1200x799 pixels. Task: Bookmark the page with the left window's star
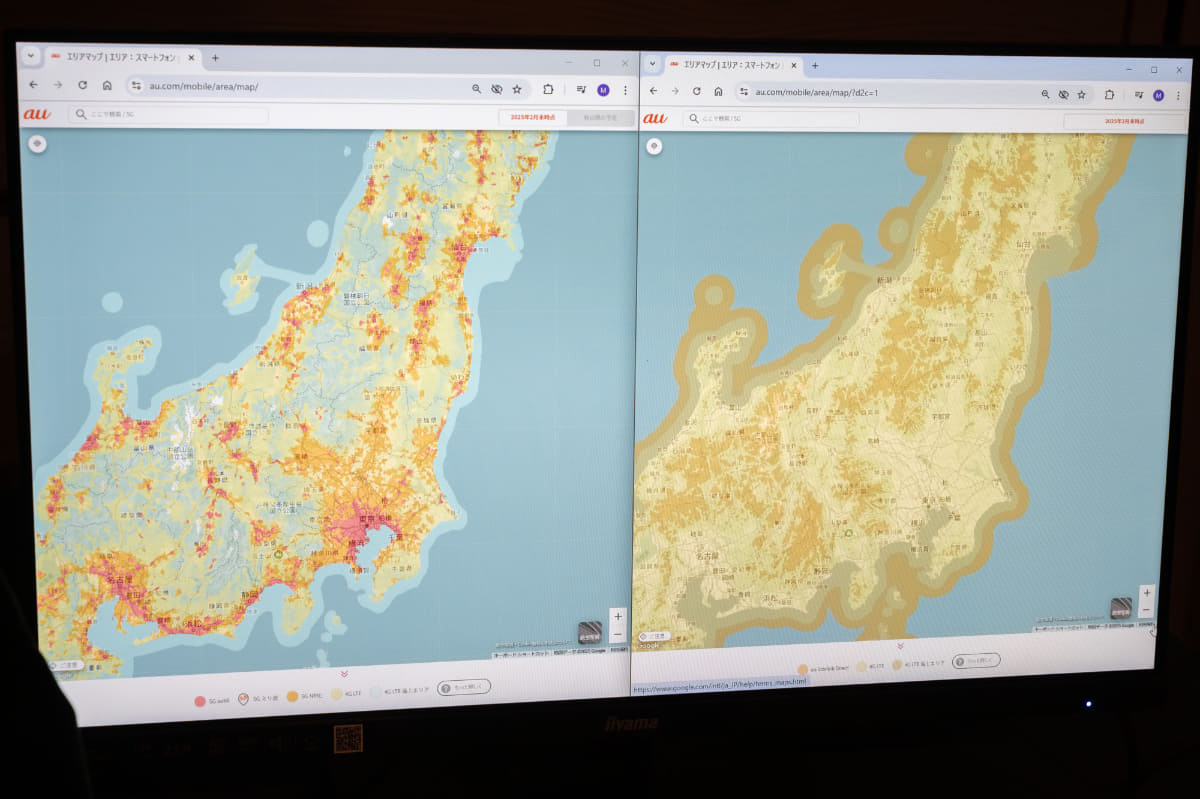tap(517, 89)
